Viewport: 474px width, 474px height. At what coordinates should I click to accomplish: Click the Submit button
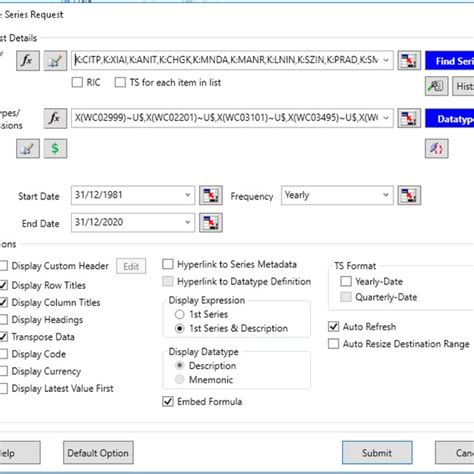pos(377,453)
